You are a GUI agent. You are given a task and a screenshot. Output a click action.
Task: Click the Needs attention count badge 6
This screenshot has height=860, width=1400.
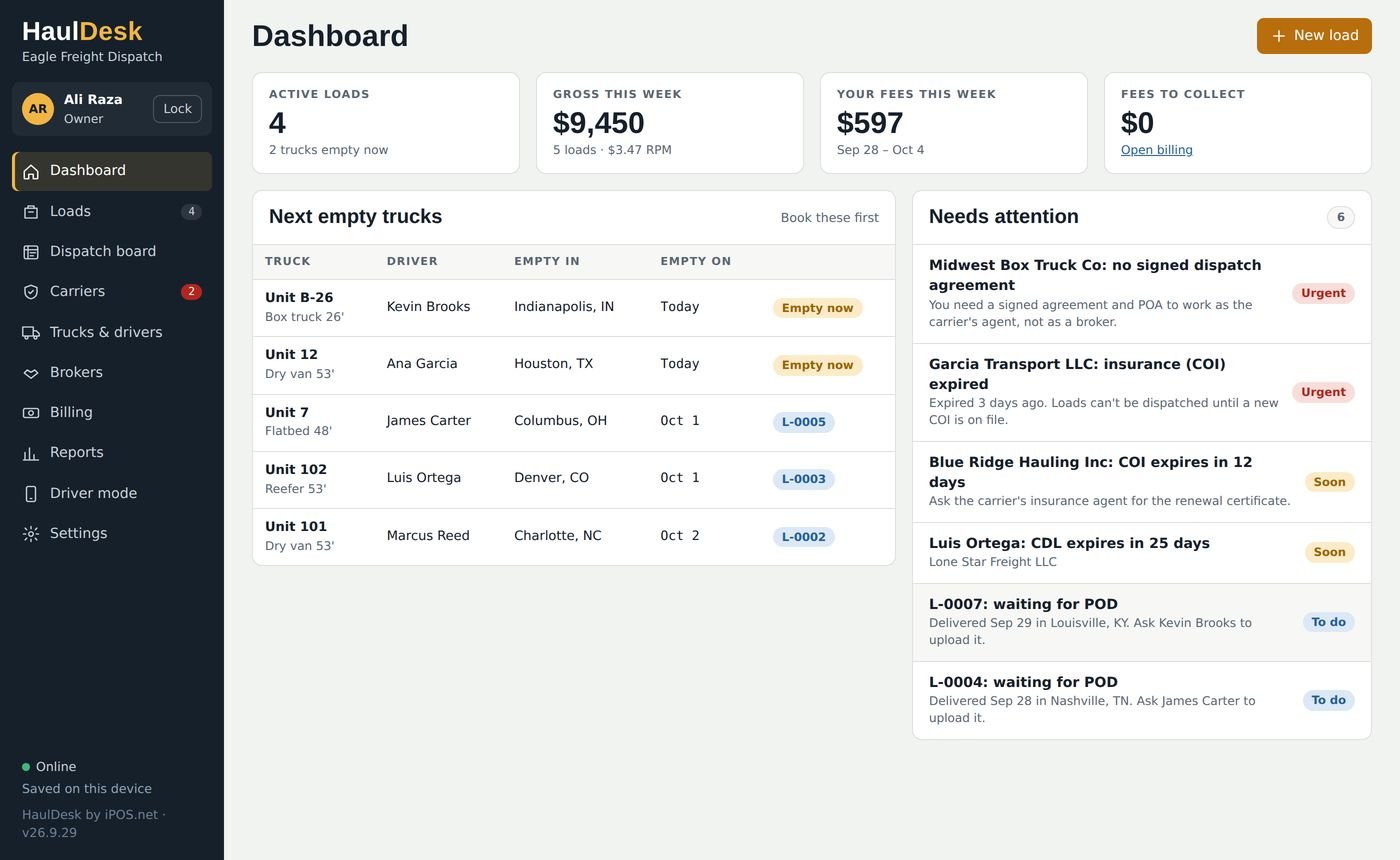point(1341,217)
